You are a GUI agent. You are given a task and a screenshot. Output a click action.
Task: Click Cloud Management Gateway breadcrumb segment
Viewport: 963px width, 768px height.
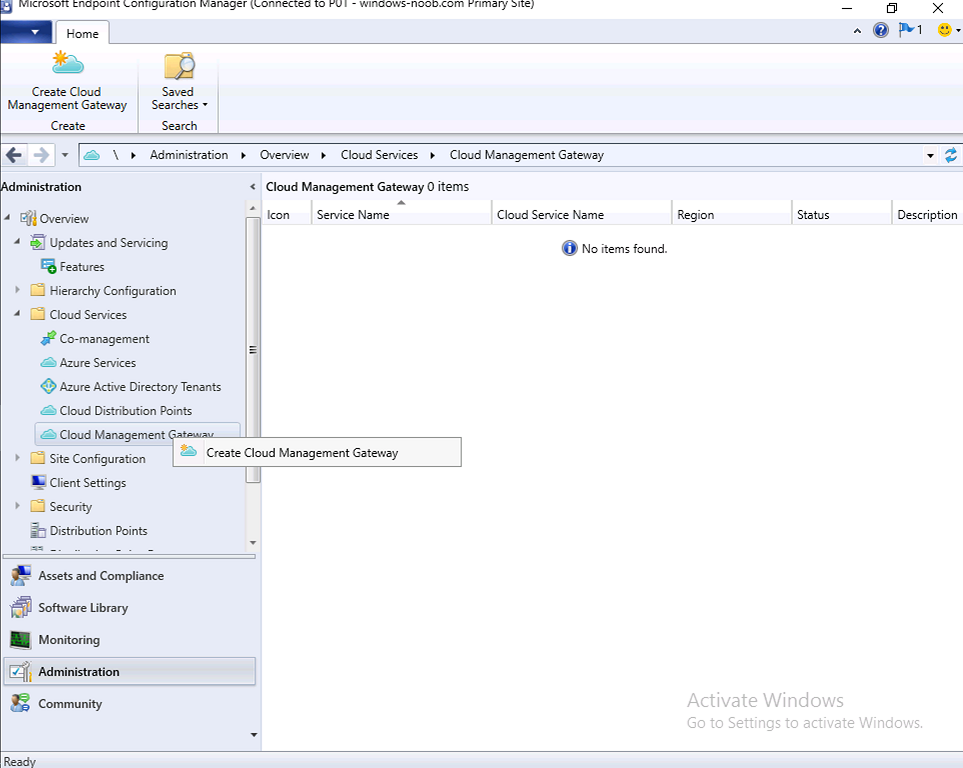pos(527,155)
